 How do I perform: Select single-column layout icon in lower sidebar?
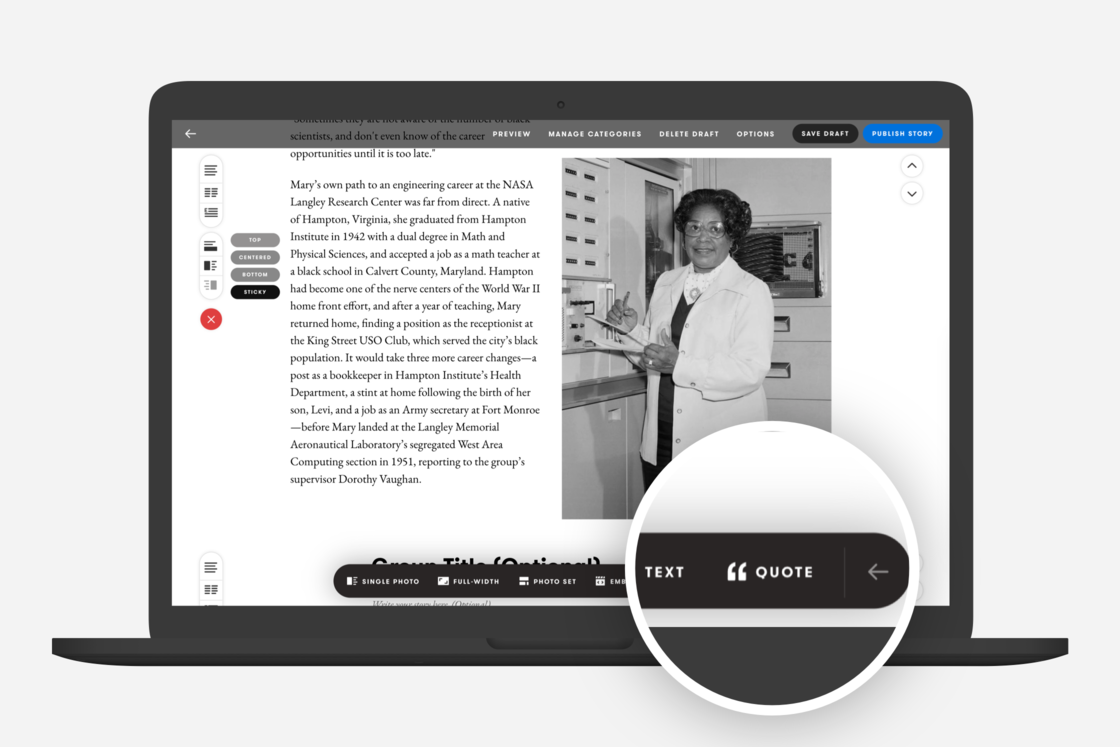tap(211, 568)
